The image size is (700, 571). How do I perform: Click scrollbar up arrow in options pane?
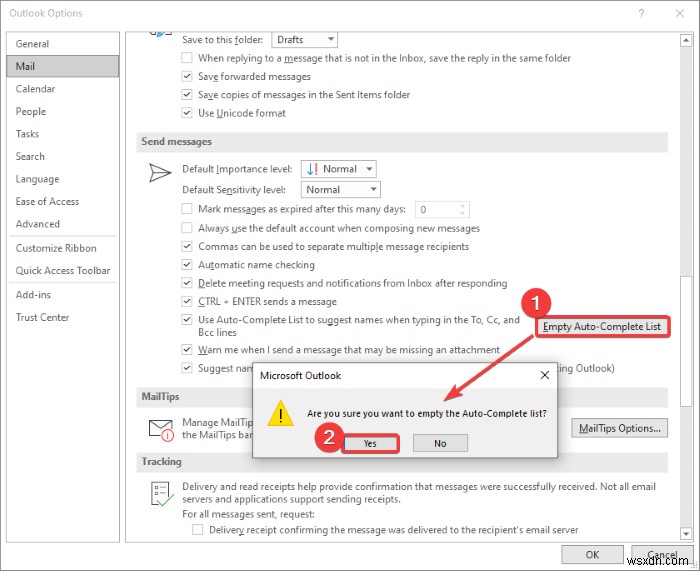(x=686, y=41)
